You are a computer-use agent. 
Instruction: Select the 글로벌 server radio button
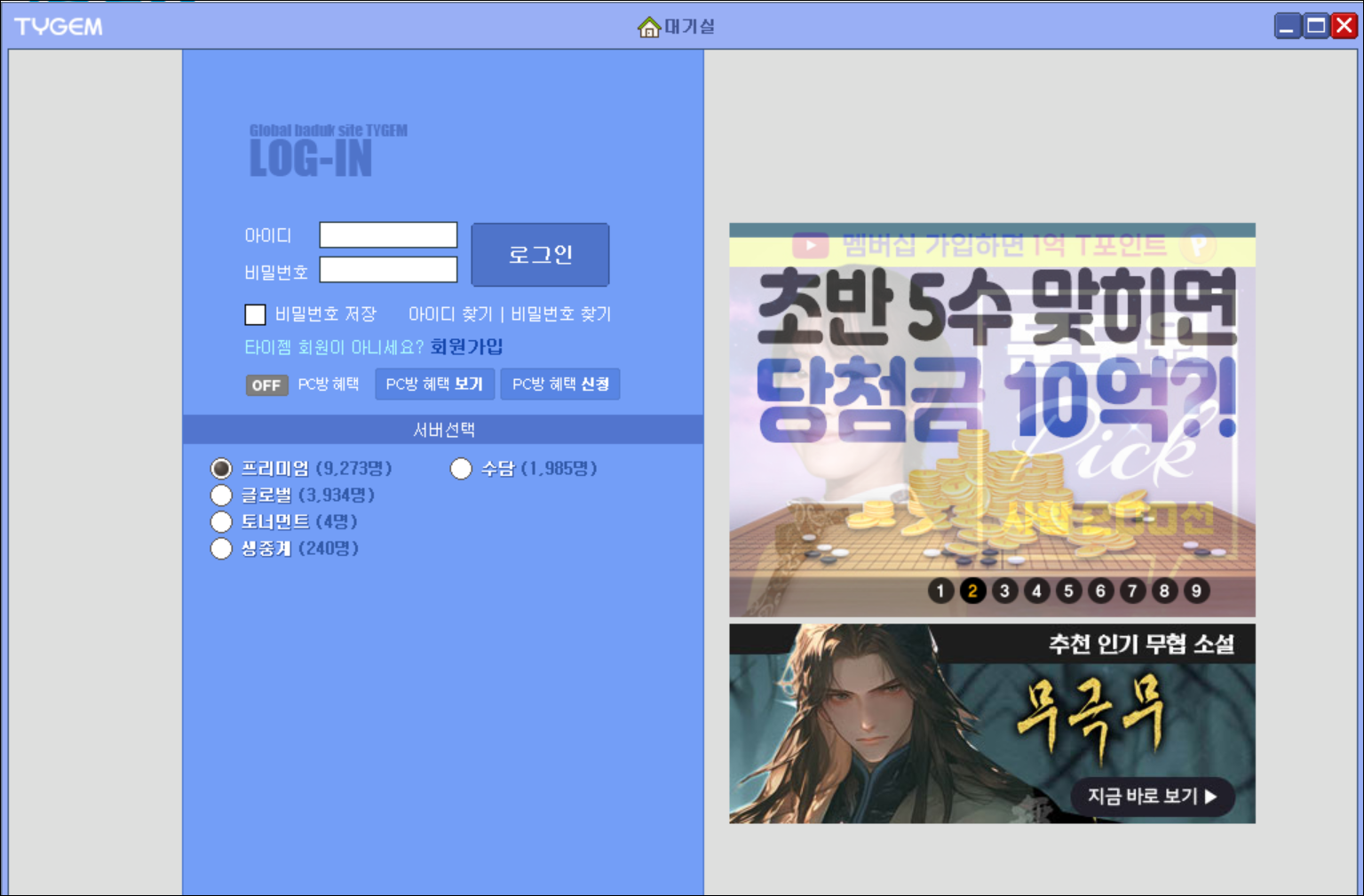[221, 495]
